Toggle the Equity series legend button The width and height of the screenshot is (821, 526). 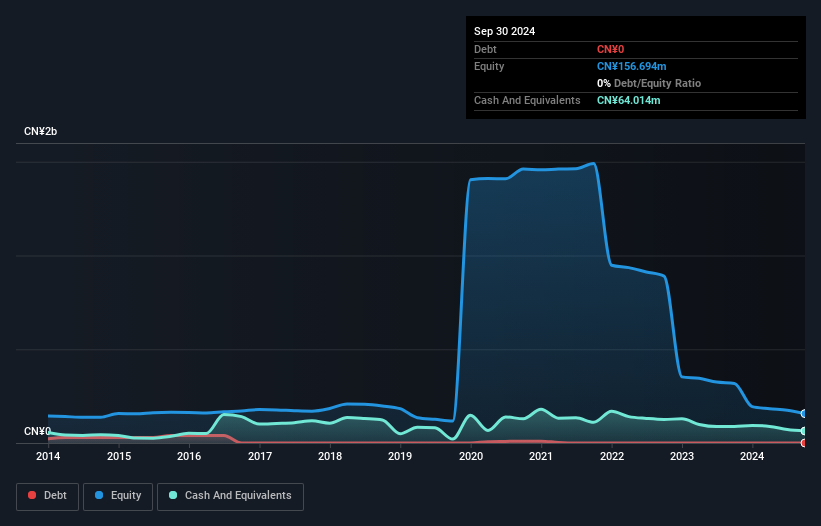(x=118, y=496)
